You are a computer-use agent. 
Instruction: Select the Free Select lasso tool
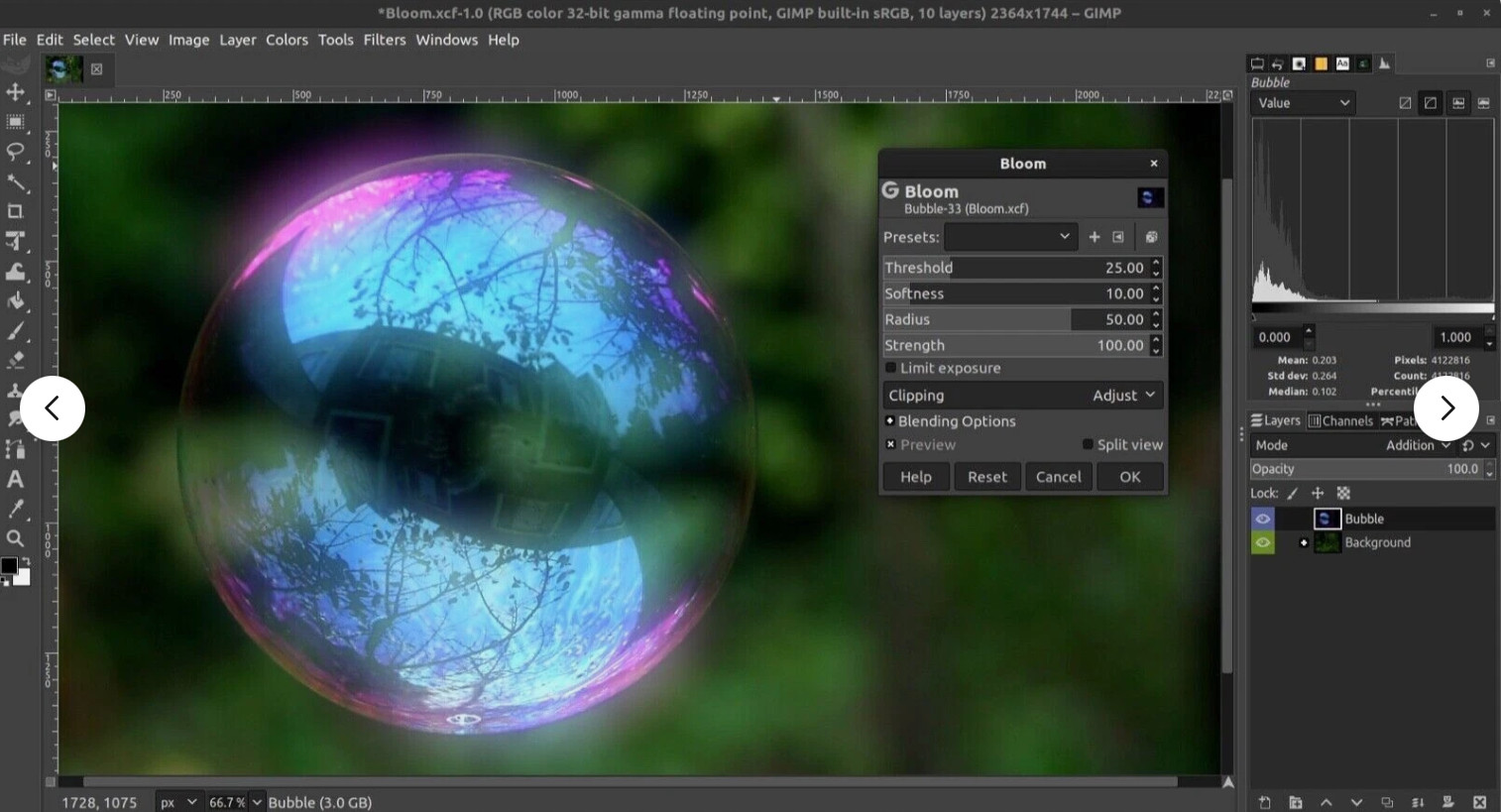[x=16, y=152]
